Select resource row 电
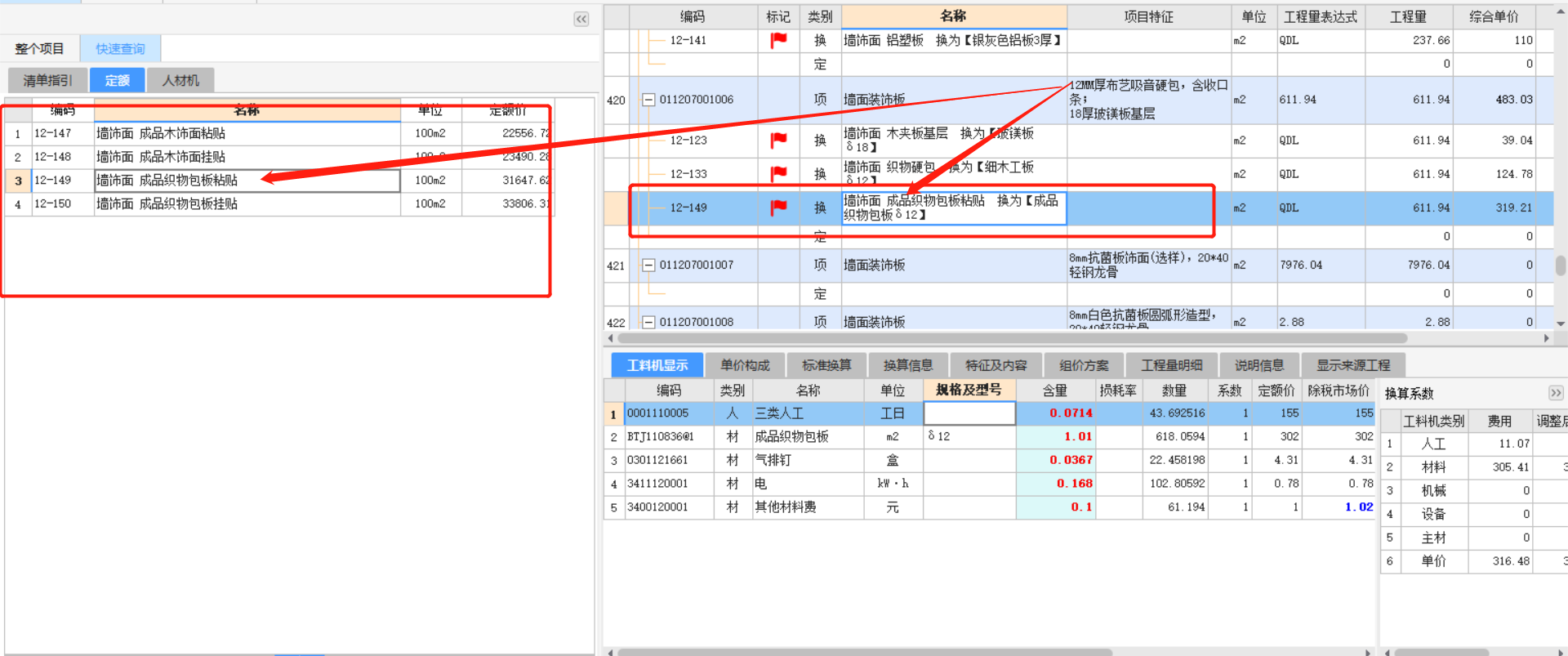 [x=990, y=484]
